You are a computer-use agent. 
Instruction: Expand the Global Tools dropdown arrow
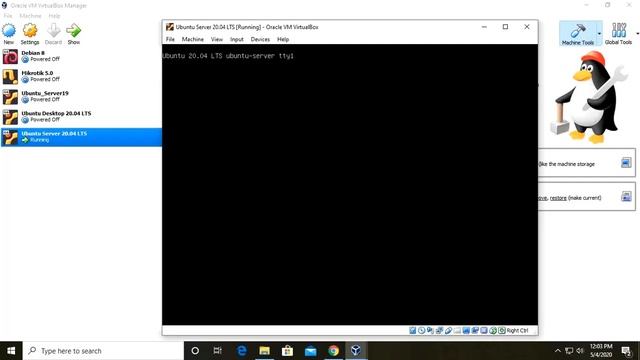[637, 33]
